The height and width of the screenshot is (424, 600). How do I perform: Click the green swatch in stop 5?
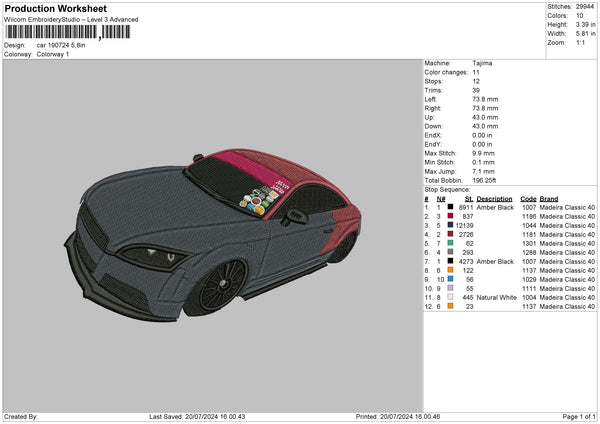pyautogui.click(x=452, y=243)
